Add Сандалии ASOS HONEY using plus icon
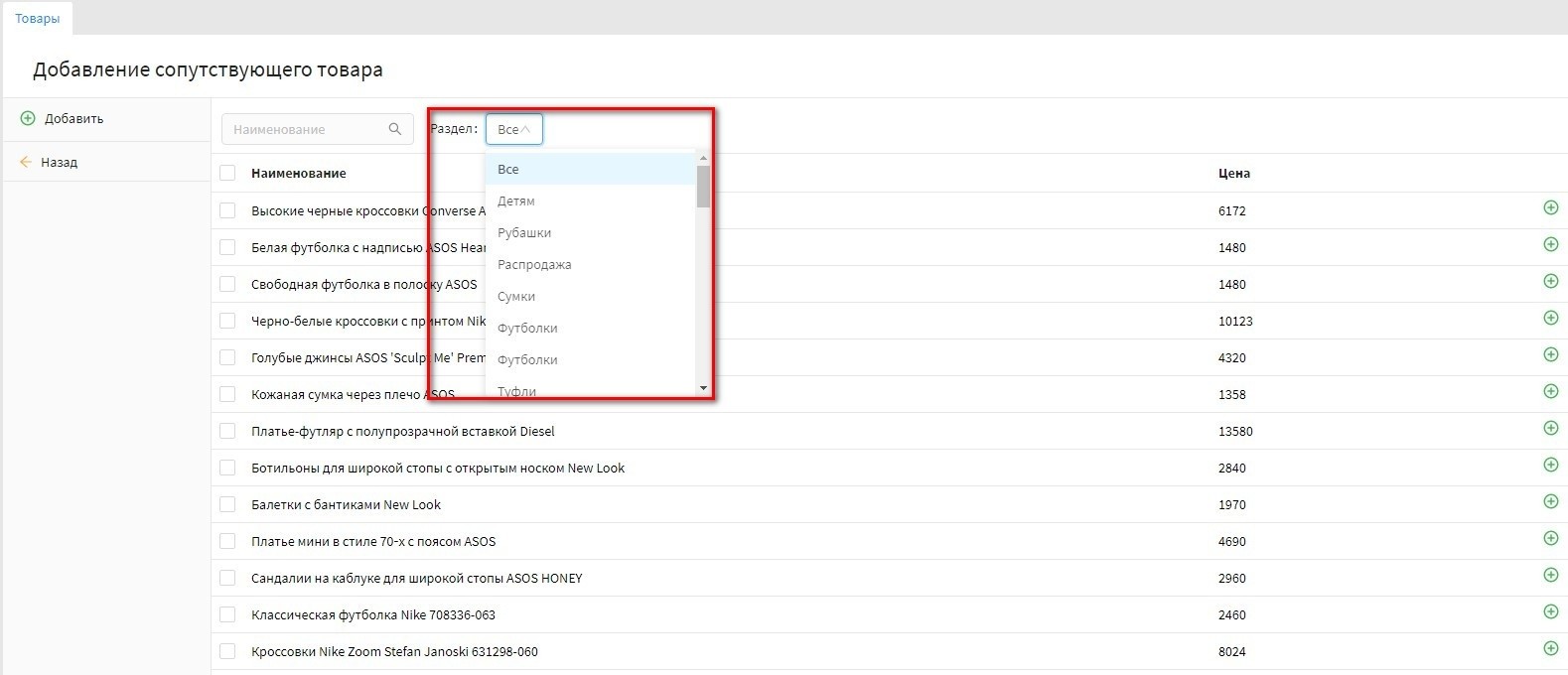 click(x=1550, y=576)
